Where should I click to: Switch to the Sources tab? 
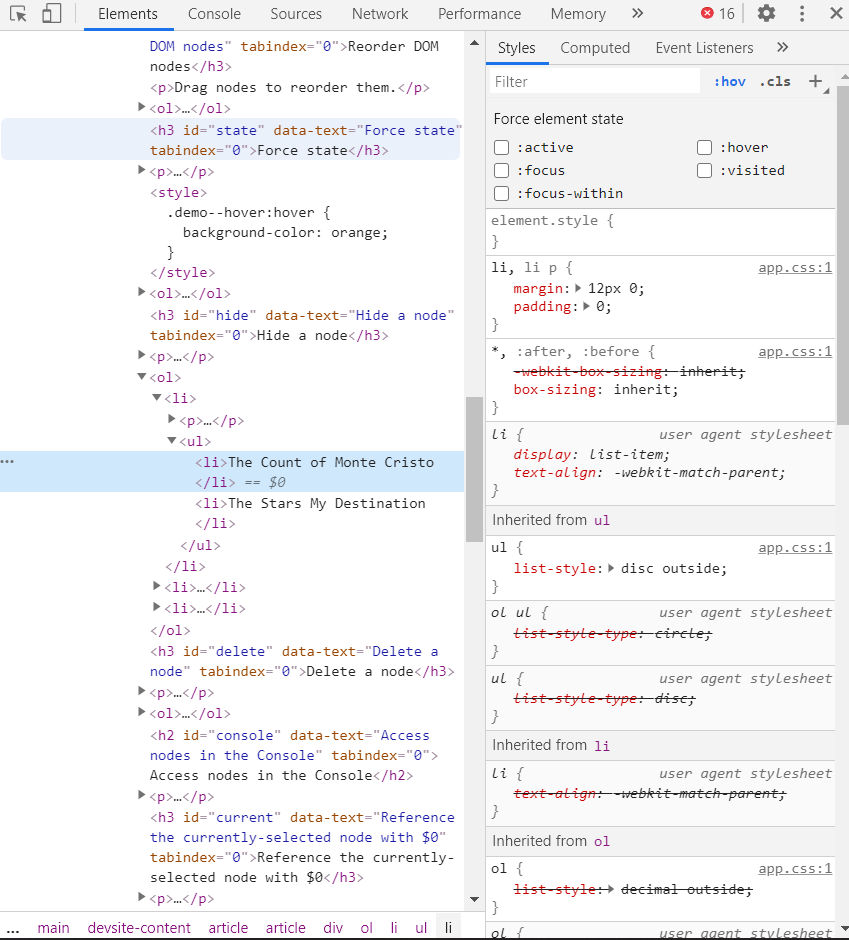point(296,14)
